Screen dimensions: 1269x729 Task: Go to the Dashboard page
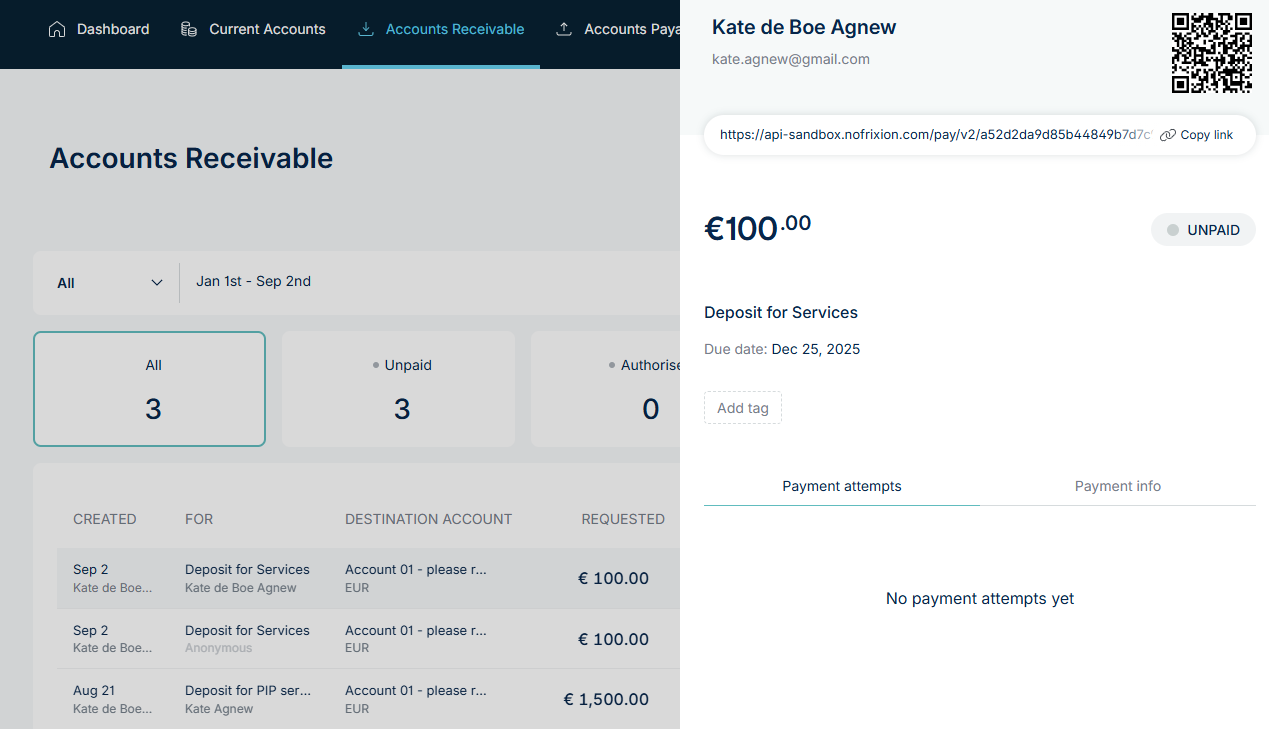tap(112, 29)
